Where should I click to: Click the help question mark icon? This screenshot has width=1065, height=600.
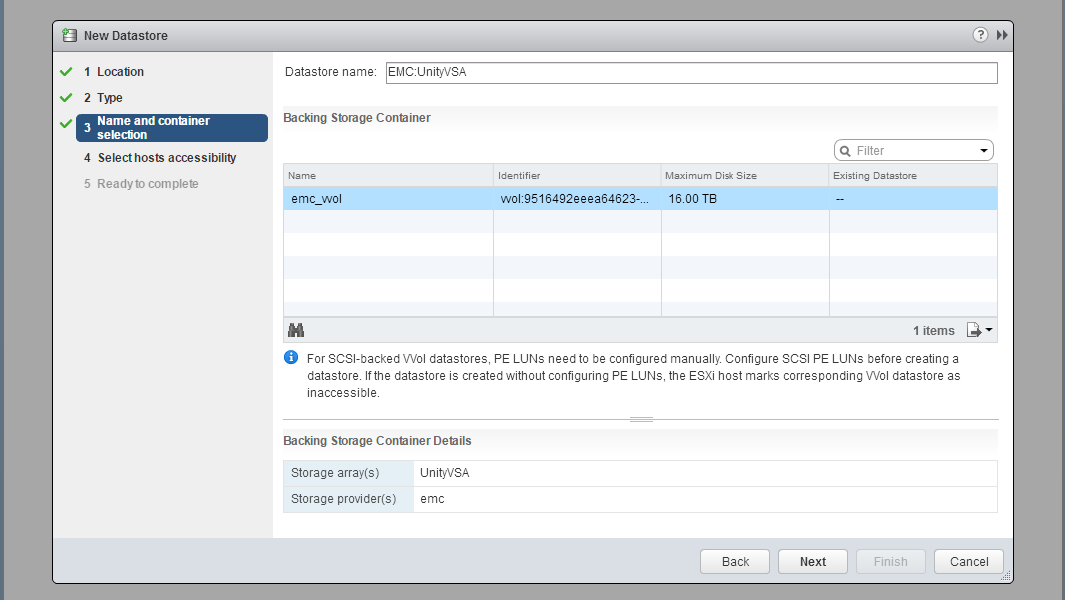pyautogui.click(x=980, y=35)
